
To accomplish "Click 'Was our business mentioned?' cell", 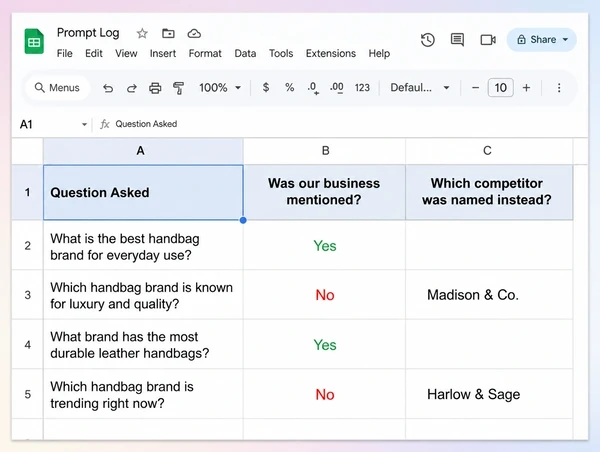I will 324,192.
